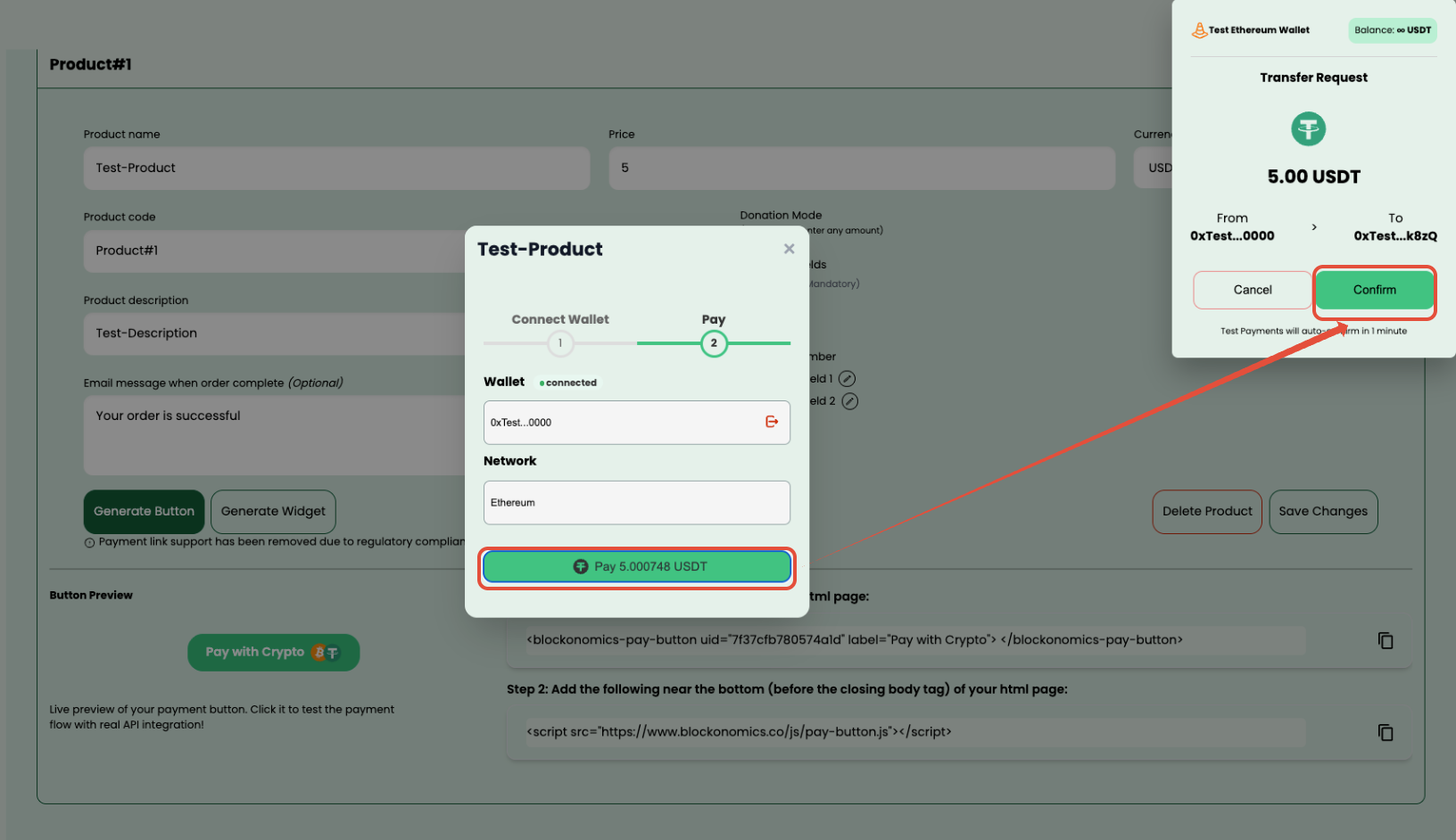The width and height of the screenshot is (1456, 840).
Task: Edit the Product code field Product#1
Action: point(275,251)
